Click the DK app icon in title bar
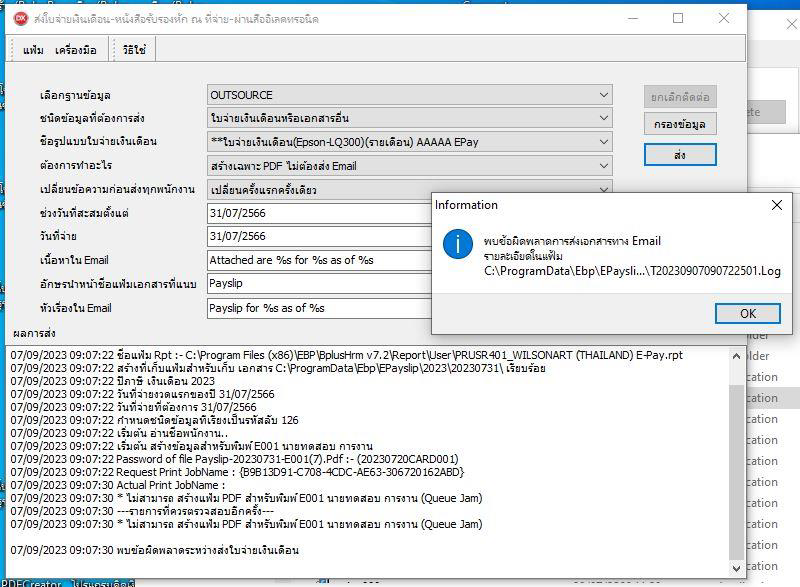 pyautogui.click(x=20, y=18)
